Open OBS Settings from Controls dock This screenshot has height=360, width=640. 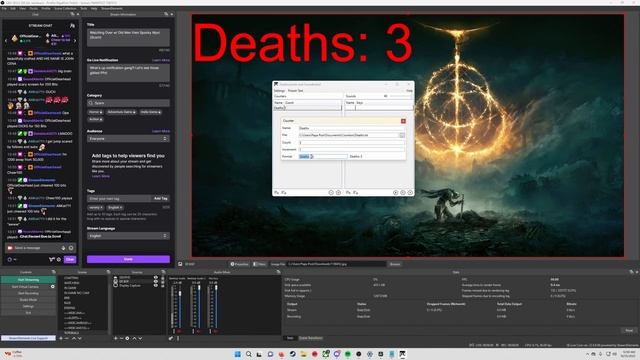click(28, 306)
